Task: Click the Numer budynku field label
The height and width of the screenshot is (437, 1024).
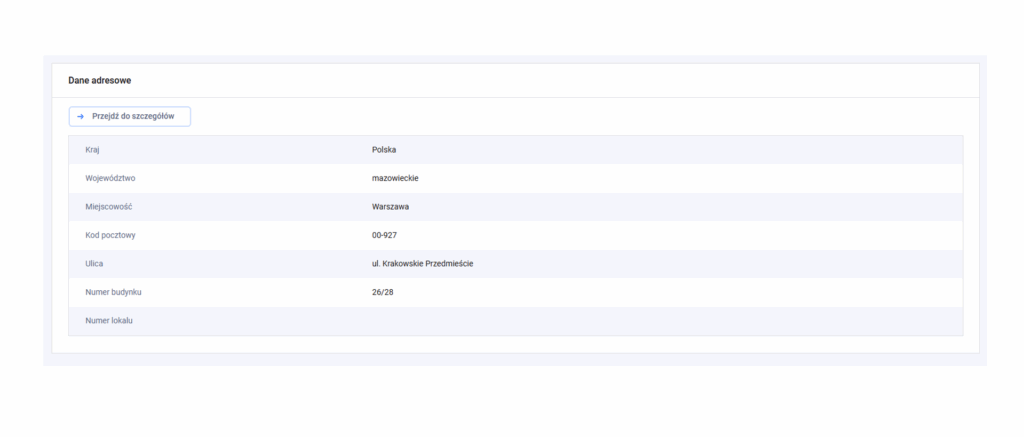Action: click(113, 292)
